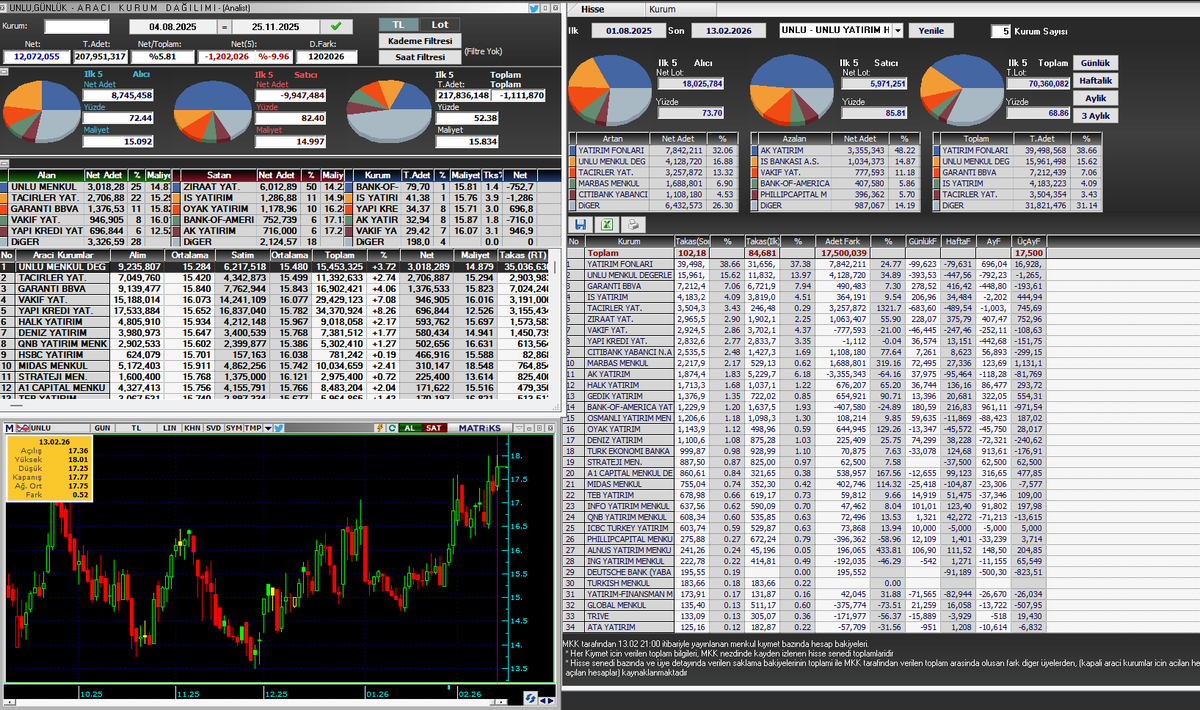Click the Matriks M logo in chart toolbar
This screenshot has height=710, width=1200.
[9, 428]
